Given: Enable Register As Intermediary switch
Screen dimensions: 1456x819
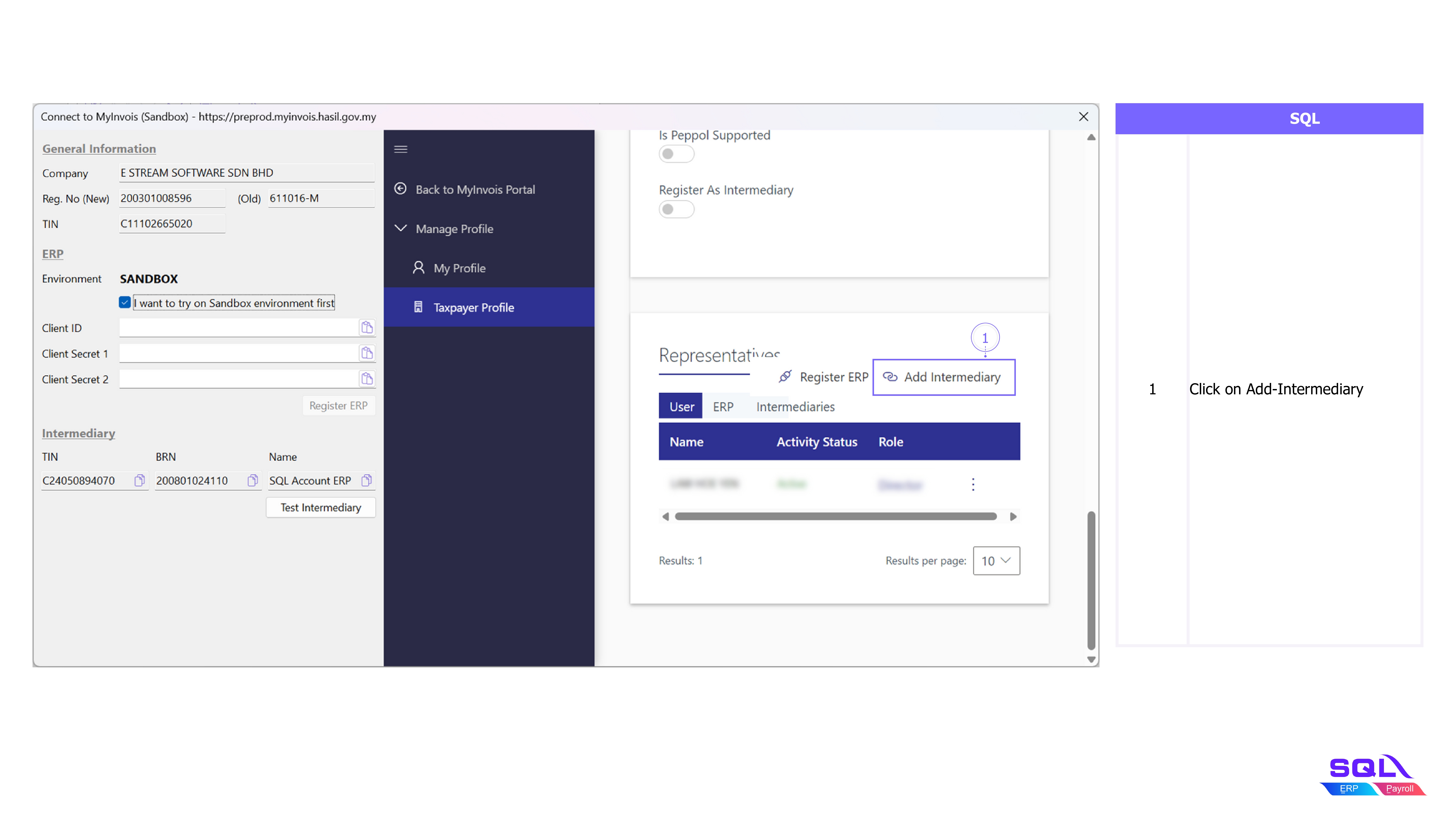Looking at the screenshot, I should pos(676,209).
